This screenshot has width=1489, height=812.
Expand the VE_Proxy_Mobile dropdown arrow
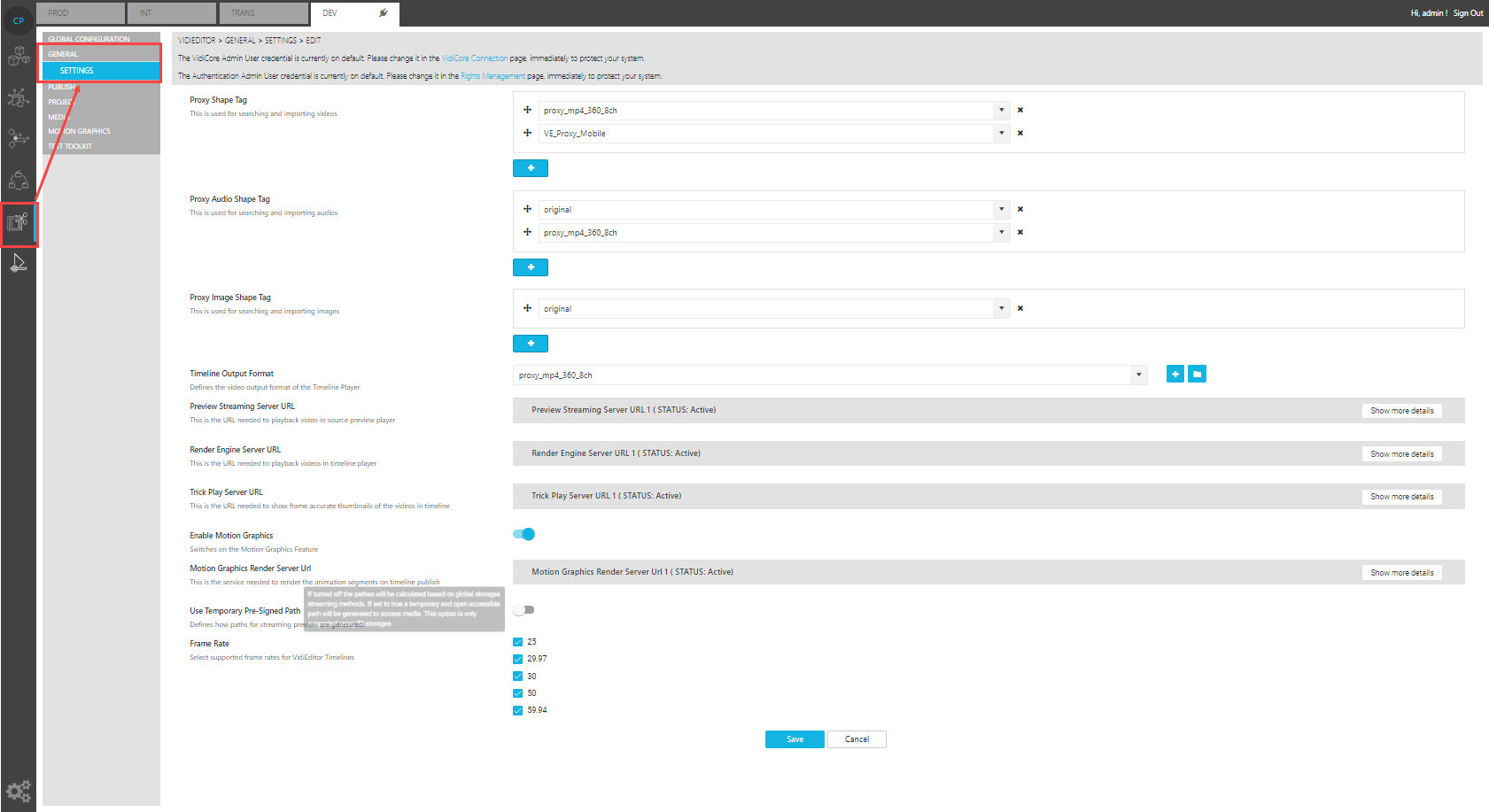click(x=1001, y=134)
